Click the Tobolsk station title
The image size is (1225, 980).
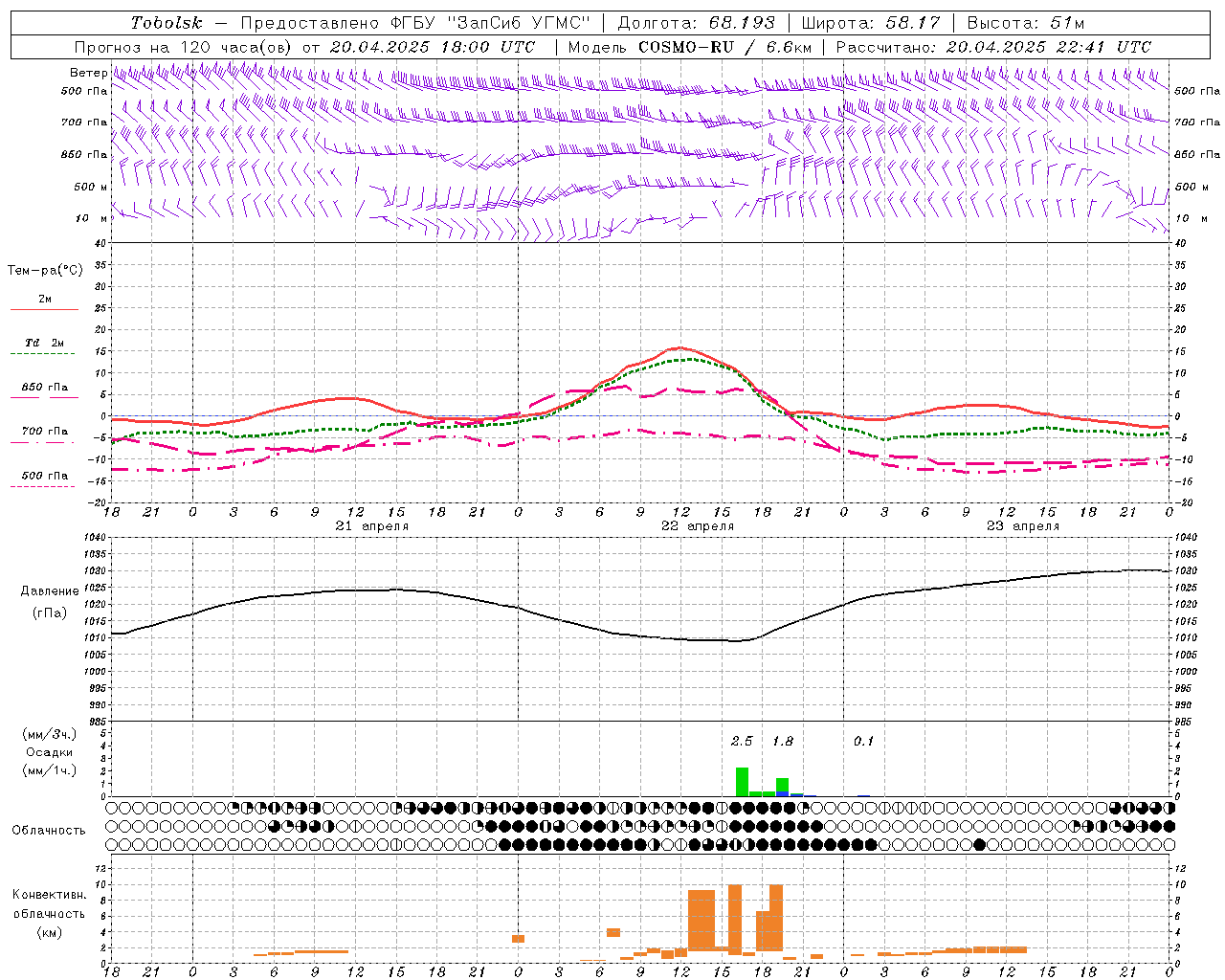point(167,23)
